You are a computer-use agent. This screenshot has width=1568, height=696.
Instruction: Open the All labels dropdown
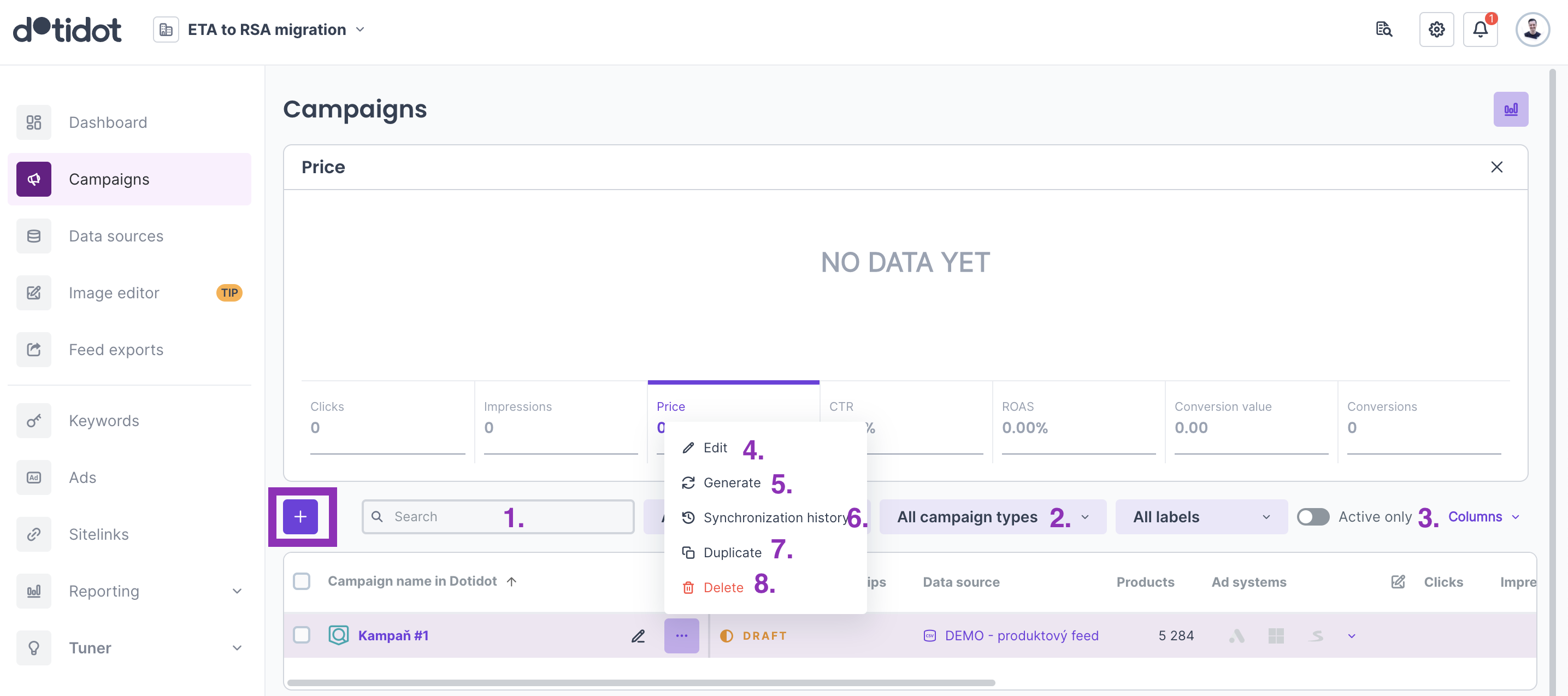1200,516
